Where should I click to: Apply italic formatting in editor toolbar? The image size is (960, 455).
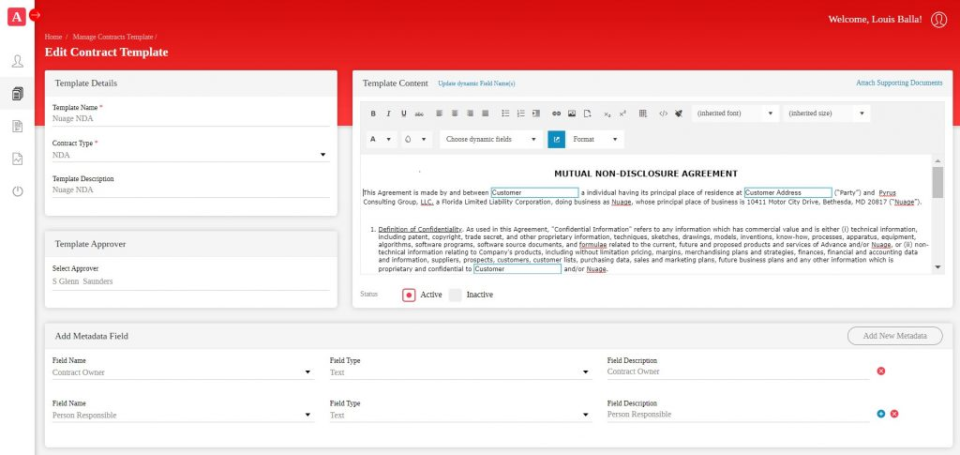388,113
